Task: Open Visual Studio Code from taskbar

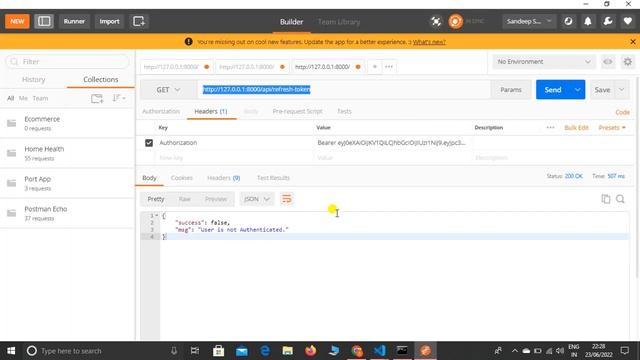Action: point(380,351)
